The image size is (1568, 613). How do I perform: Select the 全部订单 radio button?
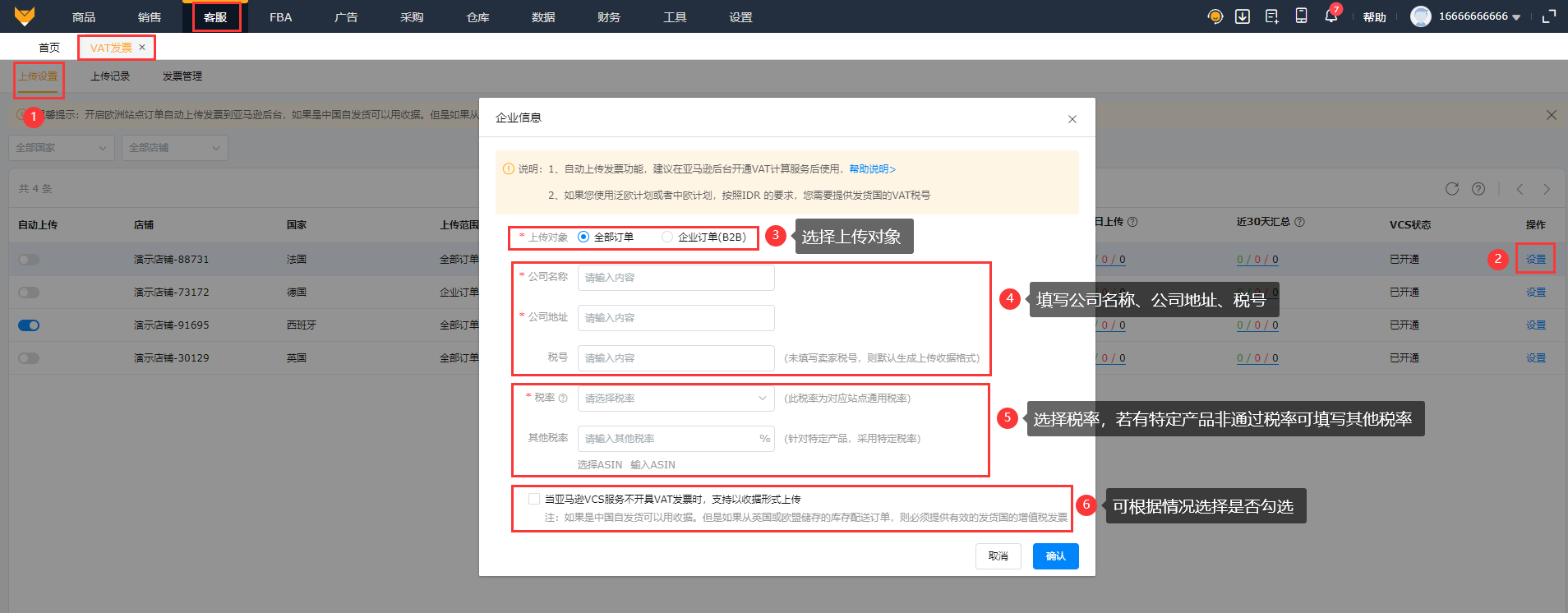pyautogui.click(x=583, y=237)
